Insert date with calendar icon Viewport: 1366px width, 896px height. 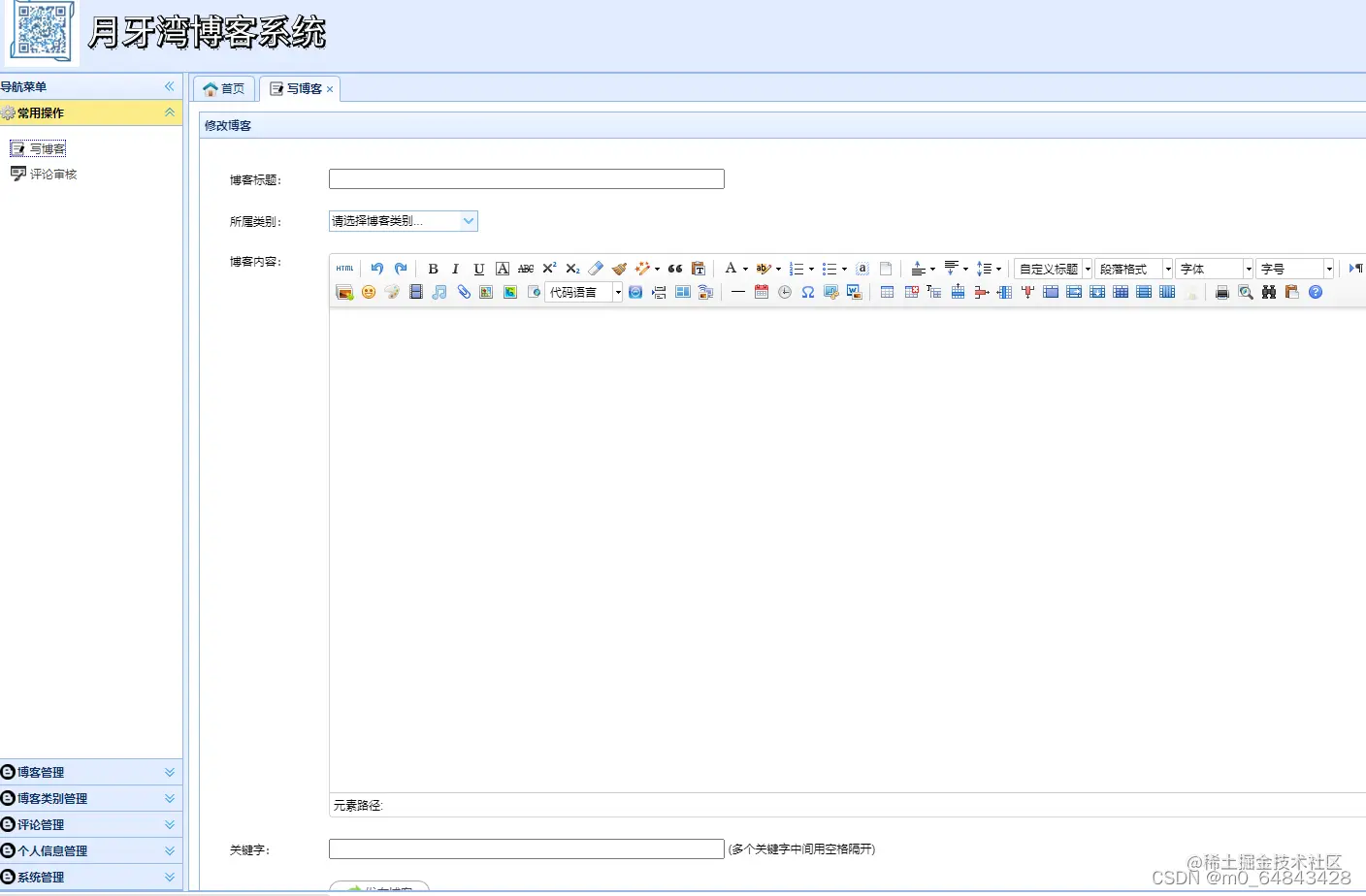point(762,292)
